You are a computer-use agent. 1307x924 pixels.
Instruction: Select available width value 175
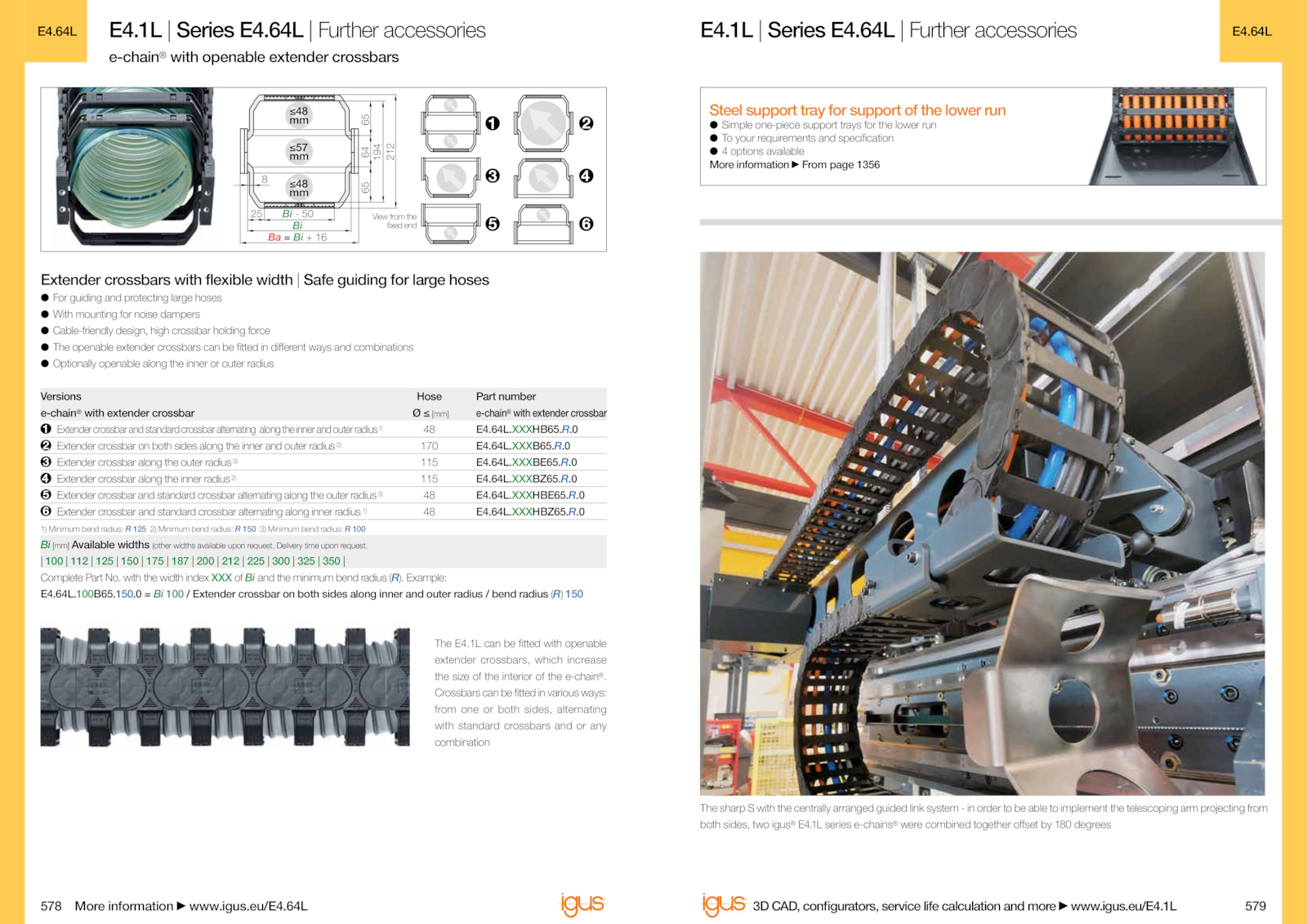click(x=155, y=561)
